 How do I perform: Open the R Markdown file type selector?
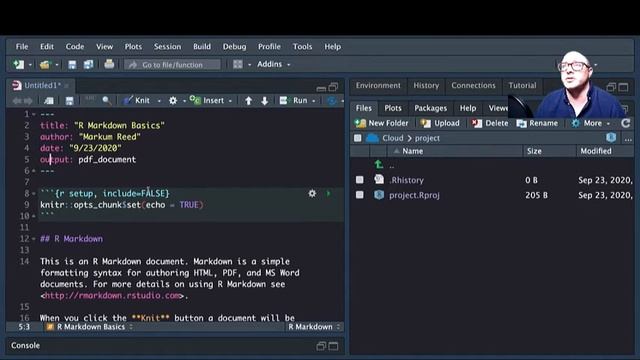314,327
